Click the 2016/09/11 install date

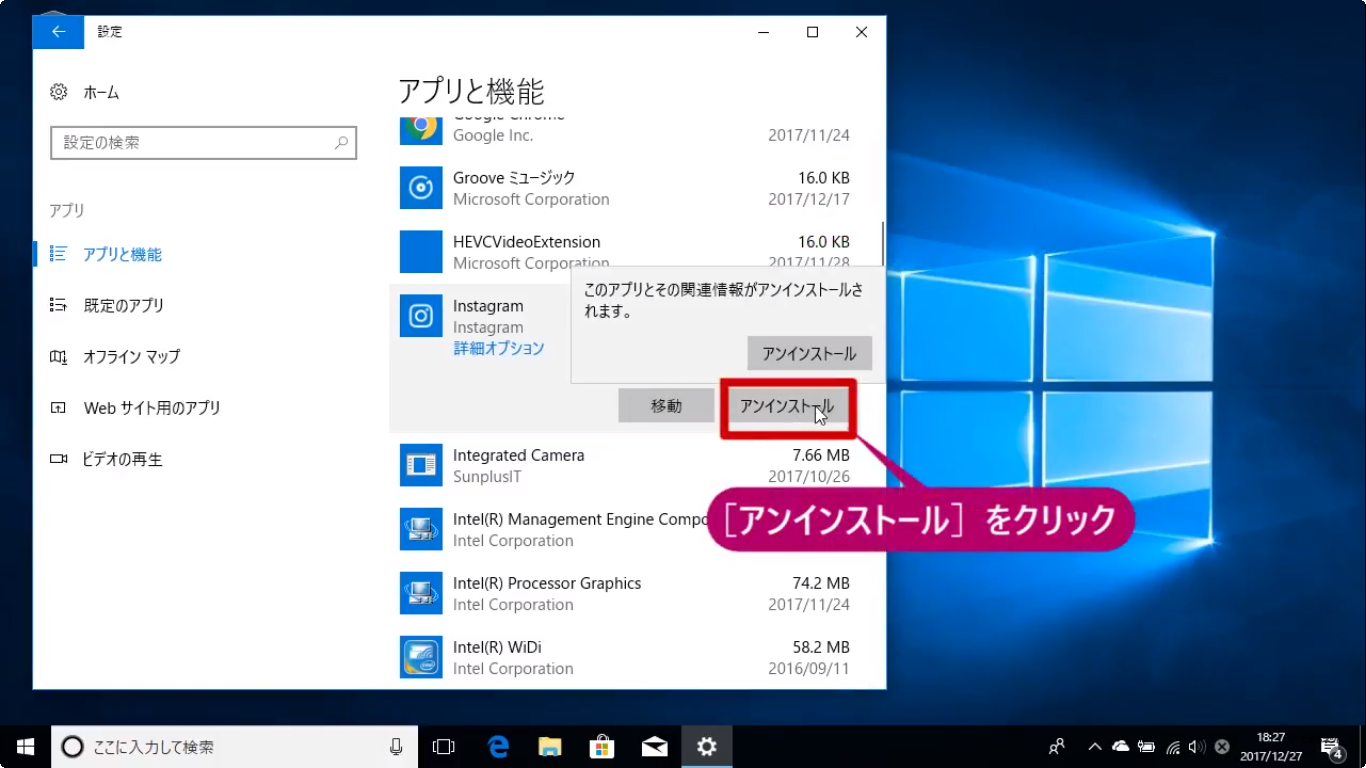809,669
